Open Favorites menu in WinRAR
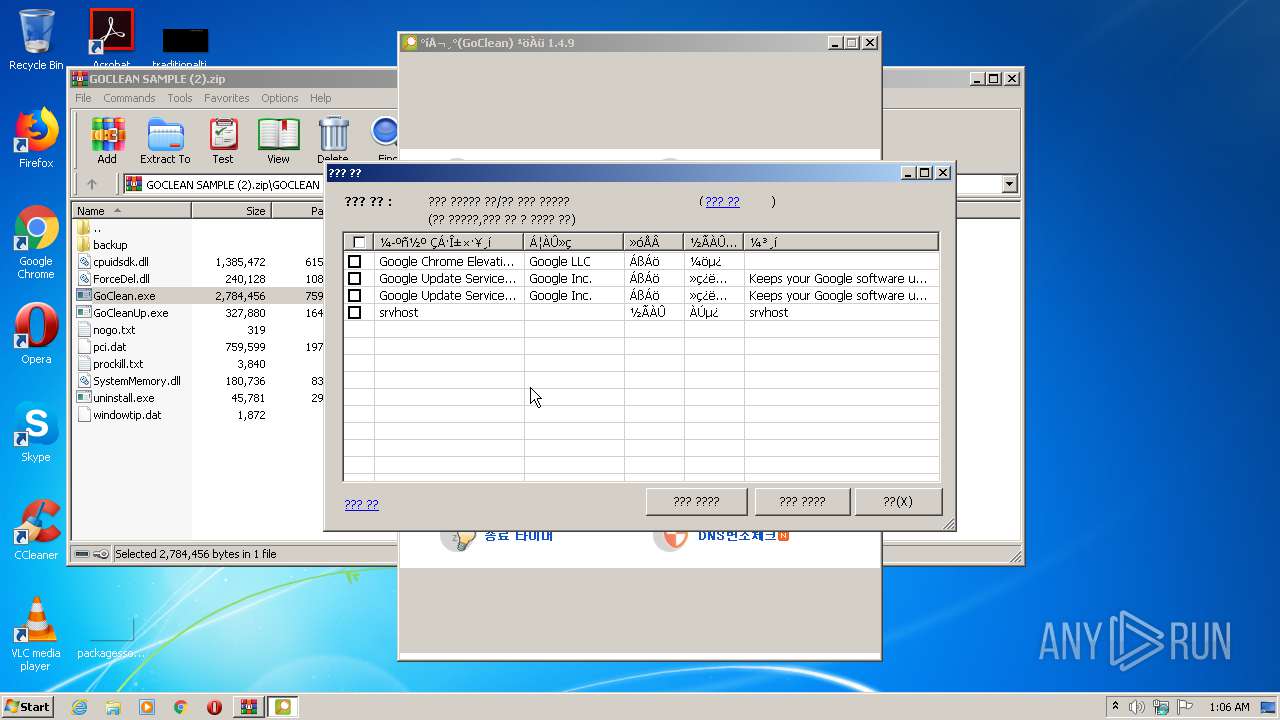 point(227,98)
